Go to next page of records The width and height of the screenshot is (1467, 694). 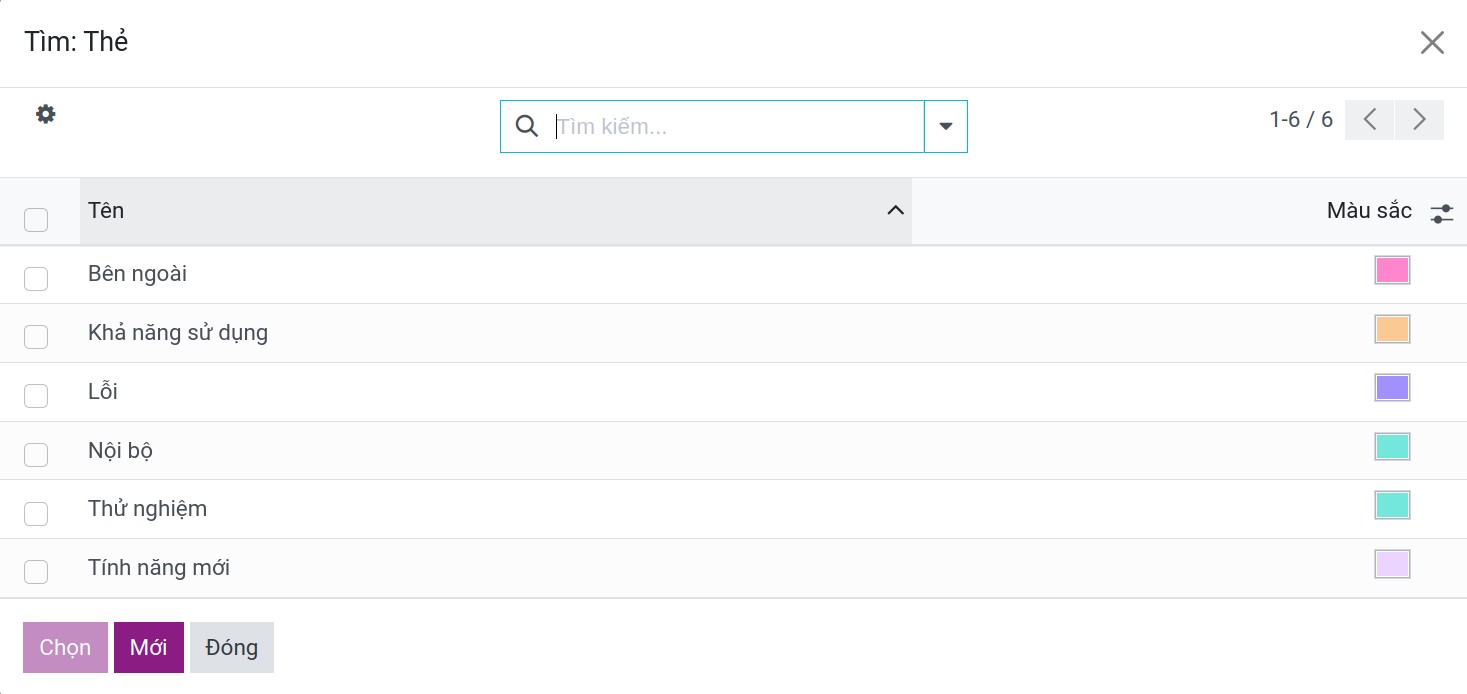tap(1419, 120)
